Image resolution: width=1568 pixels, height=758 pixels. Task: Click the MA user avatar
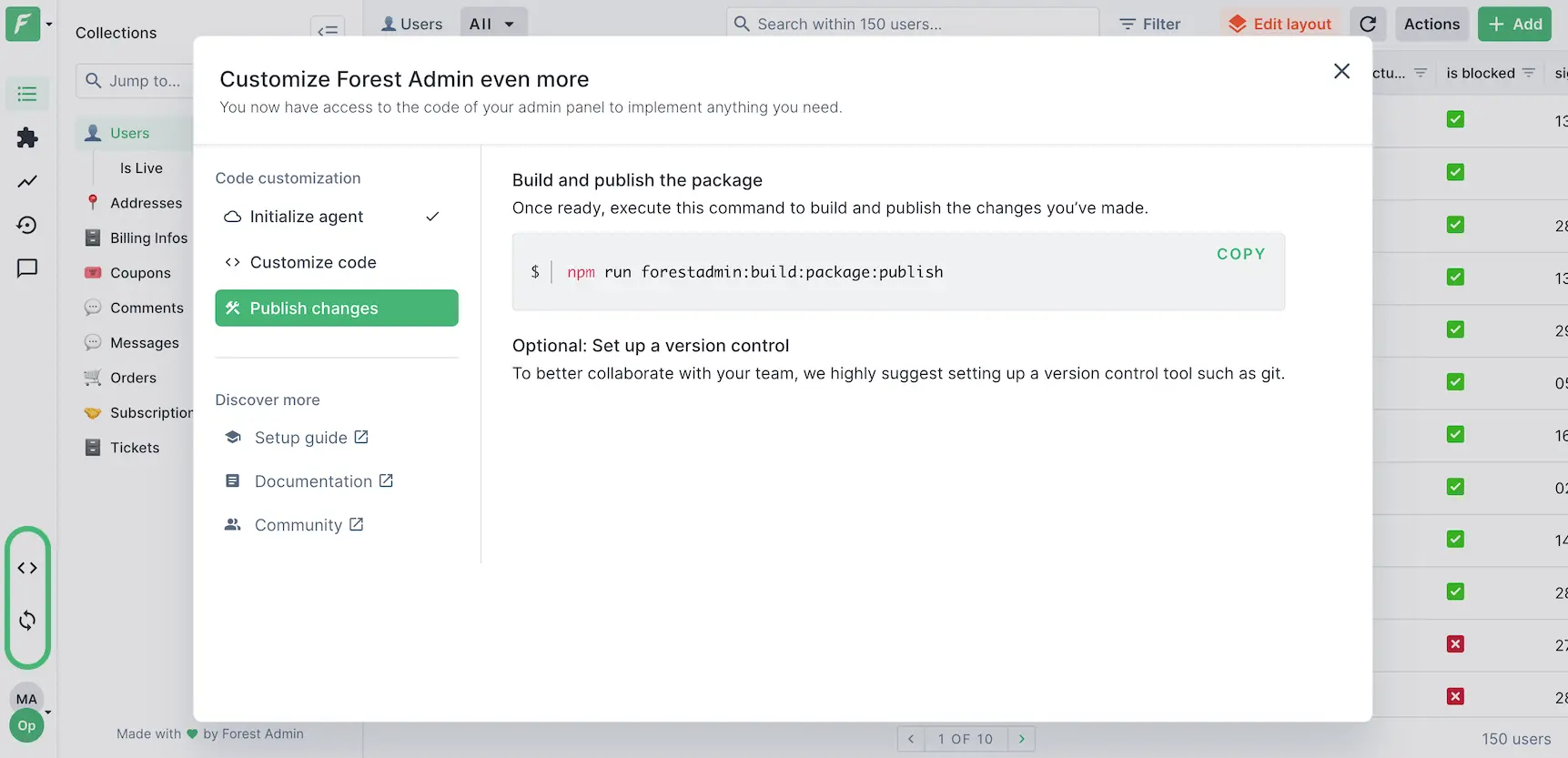[26, 699]
